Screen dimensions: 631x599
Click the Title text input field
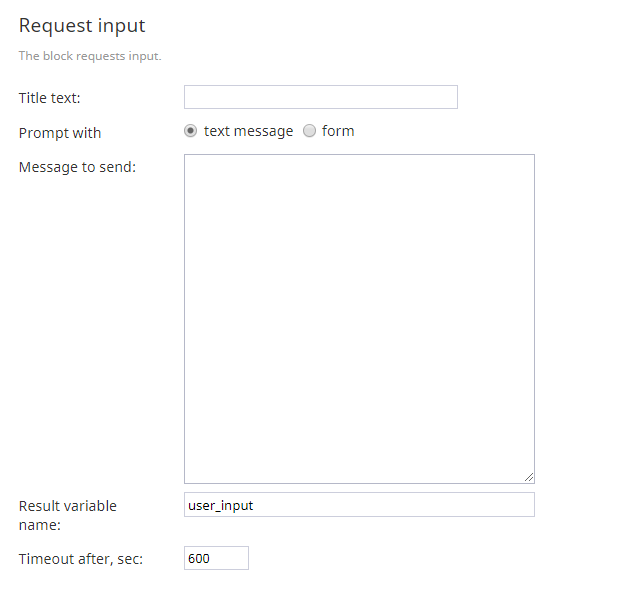[321, 97]
